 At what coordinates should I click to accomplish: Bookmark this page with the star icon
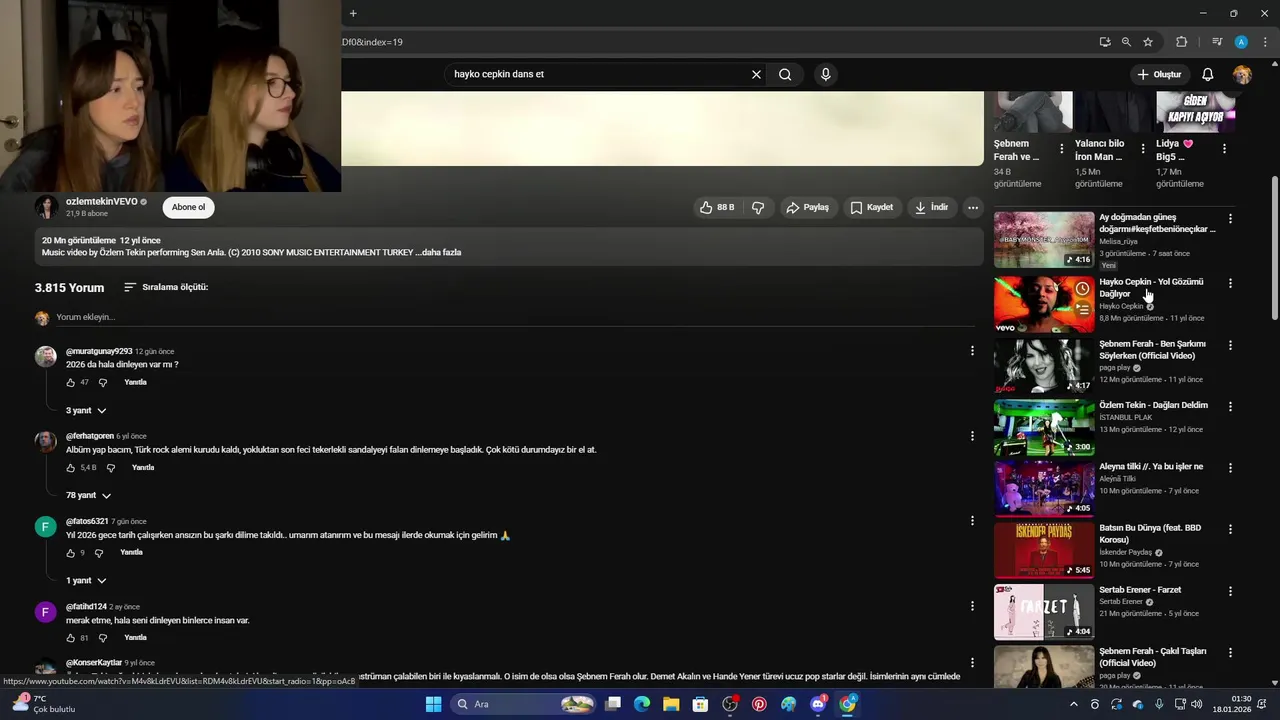(1148, 42)
